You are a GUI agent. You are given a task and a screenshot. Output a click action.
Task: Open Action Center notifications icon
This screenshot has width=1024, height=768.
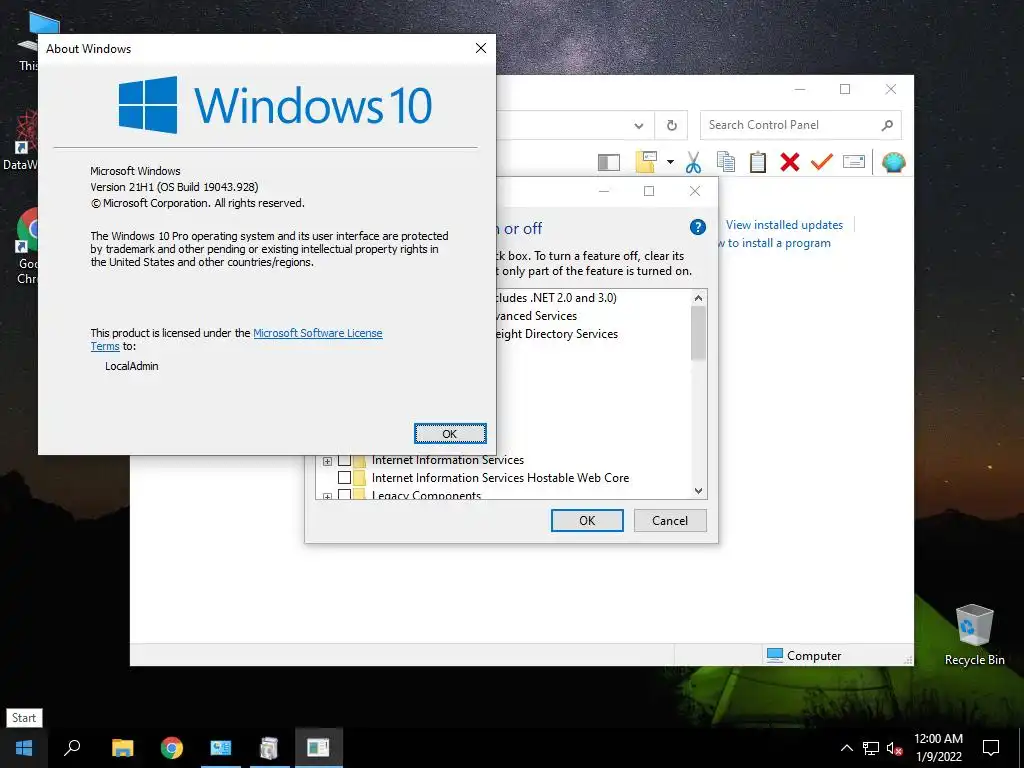pos(991,748)
